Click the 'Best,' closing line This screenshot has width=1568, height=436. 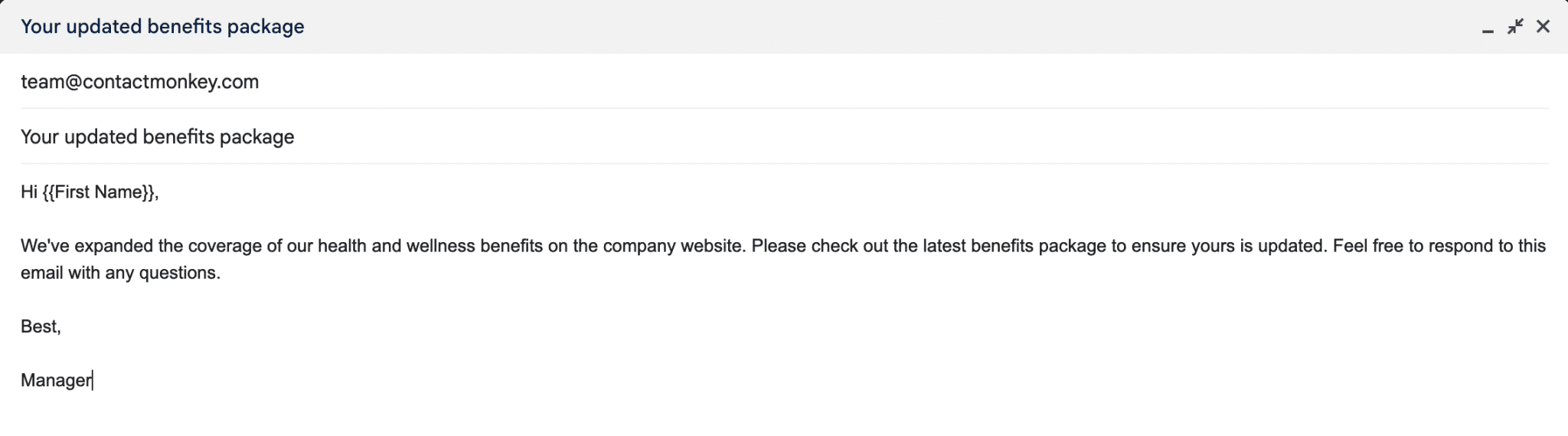(x=41, y=327)
